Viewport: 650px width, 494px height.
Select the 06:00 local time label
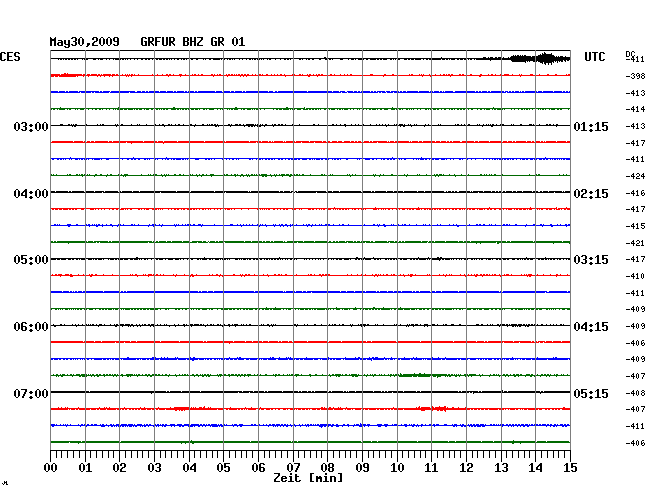[x=31, y=327]
